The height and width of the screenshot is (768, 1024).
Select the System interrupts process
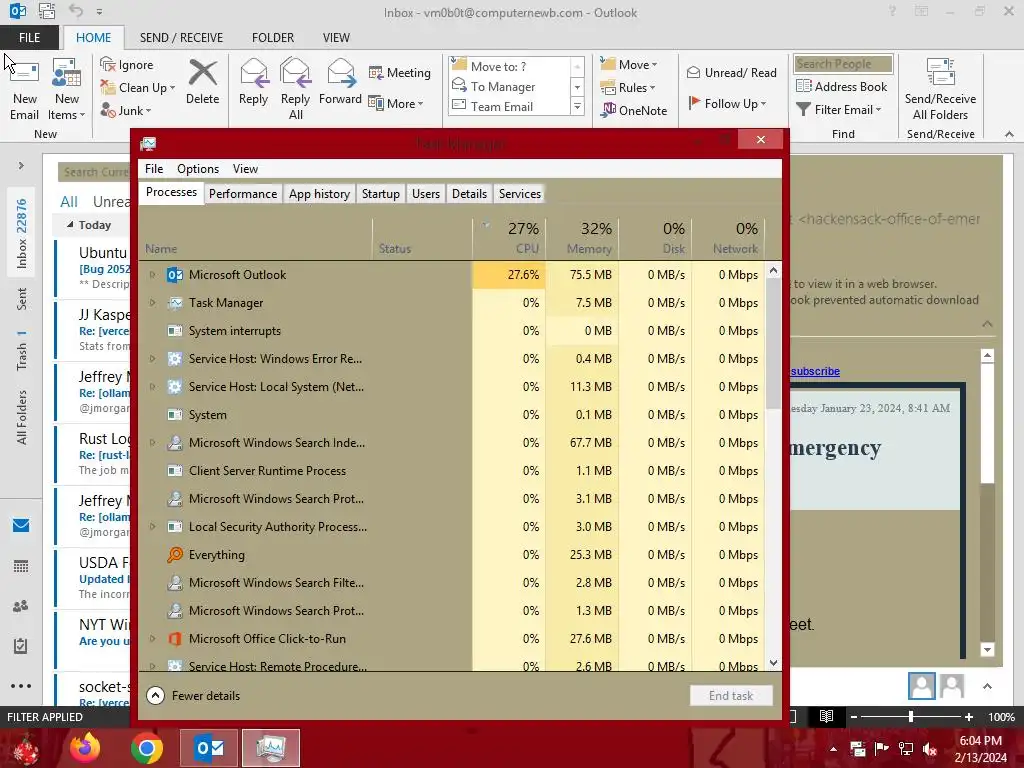(453, 331)
